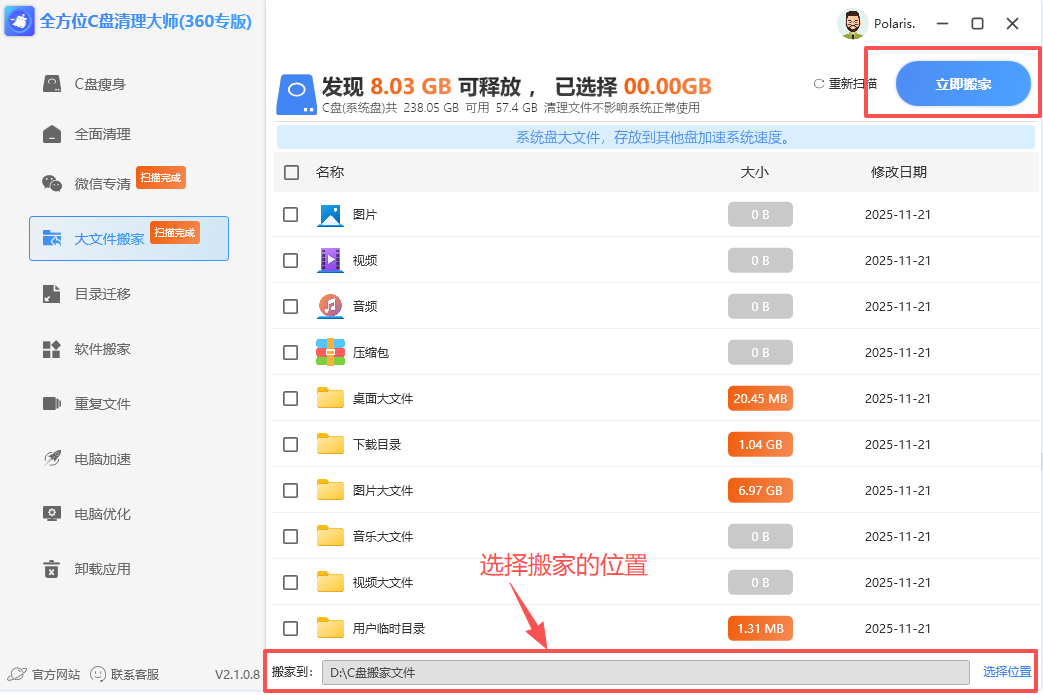Enable the 桌面大文件 checkbox
1043x695 pixels.
click(290, 398)
